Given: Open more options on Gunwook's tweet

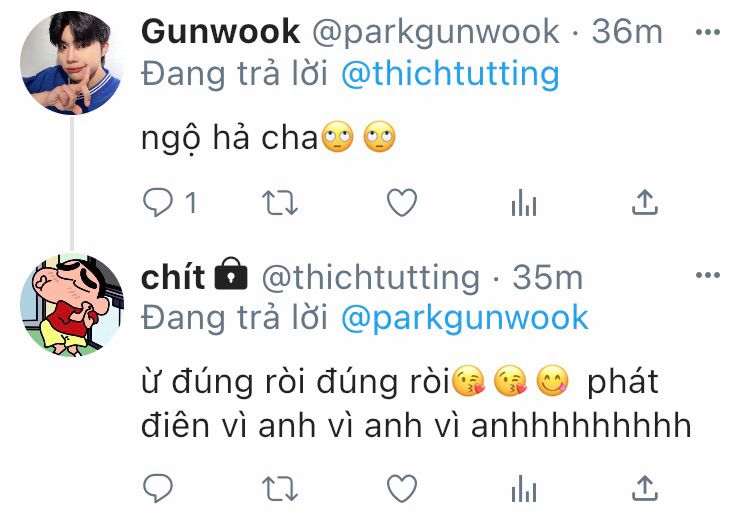Looking at the screenshot, I should (x=708, y=32).
